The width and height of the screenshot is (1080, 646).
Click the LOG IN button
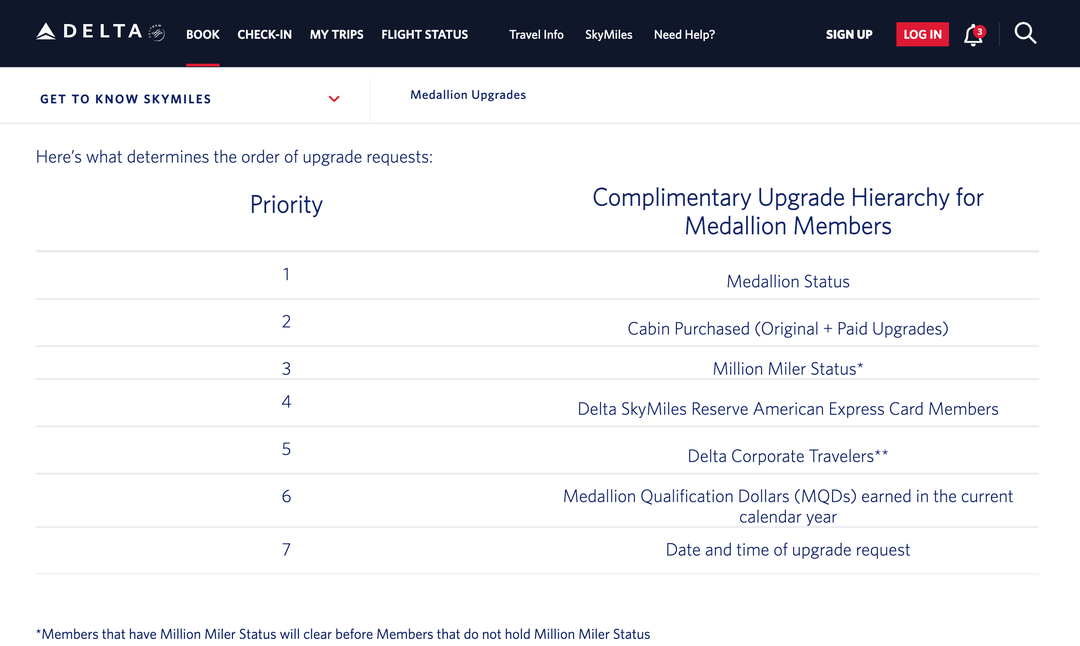922,33
